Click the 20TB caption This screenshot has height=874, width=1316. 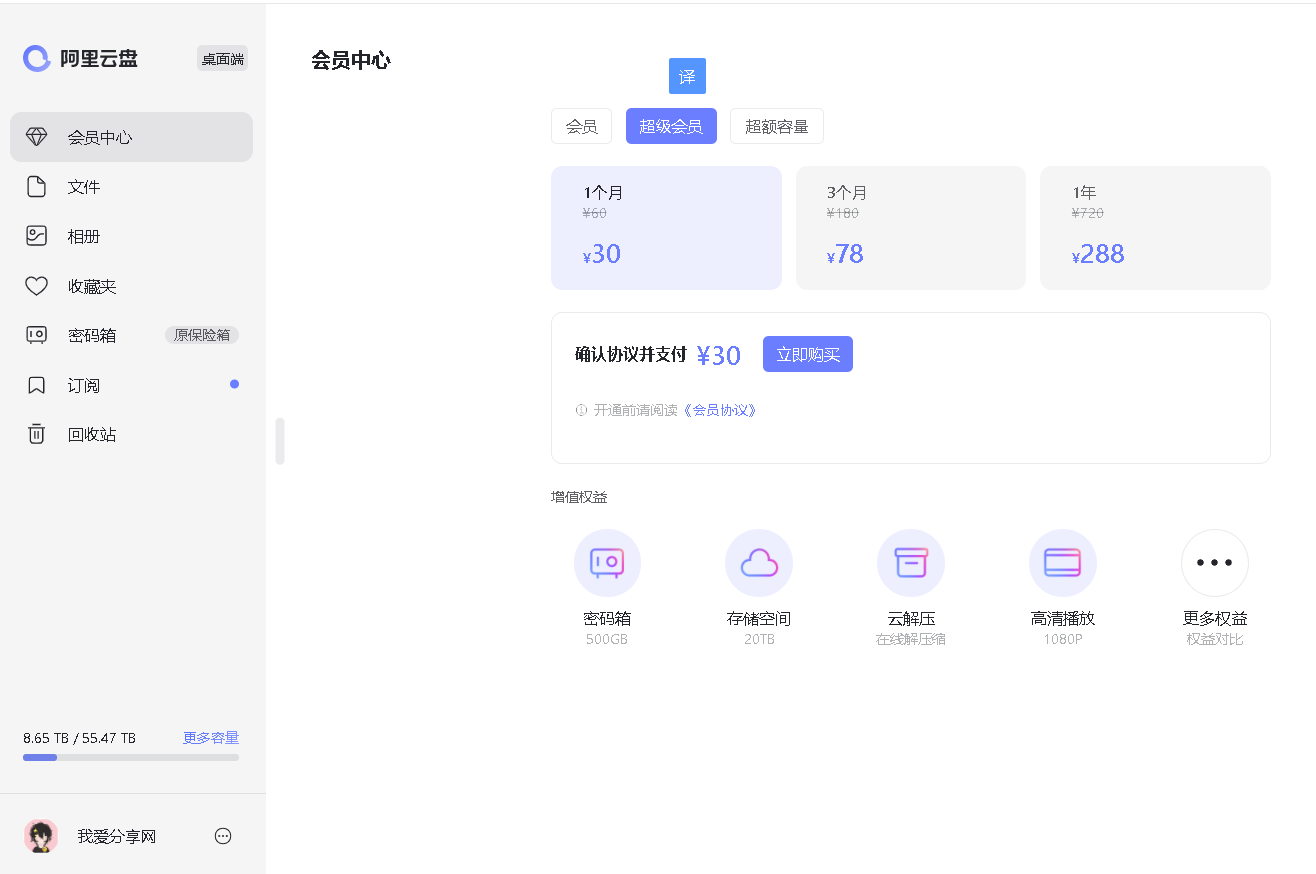point(759,639)
